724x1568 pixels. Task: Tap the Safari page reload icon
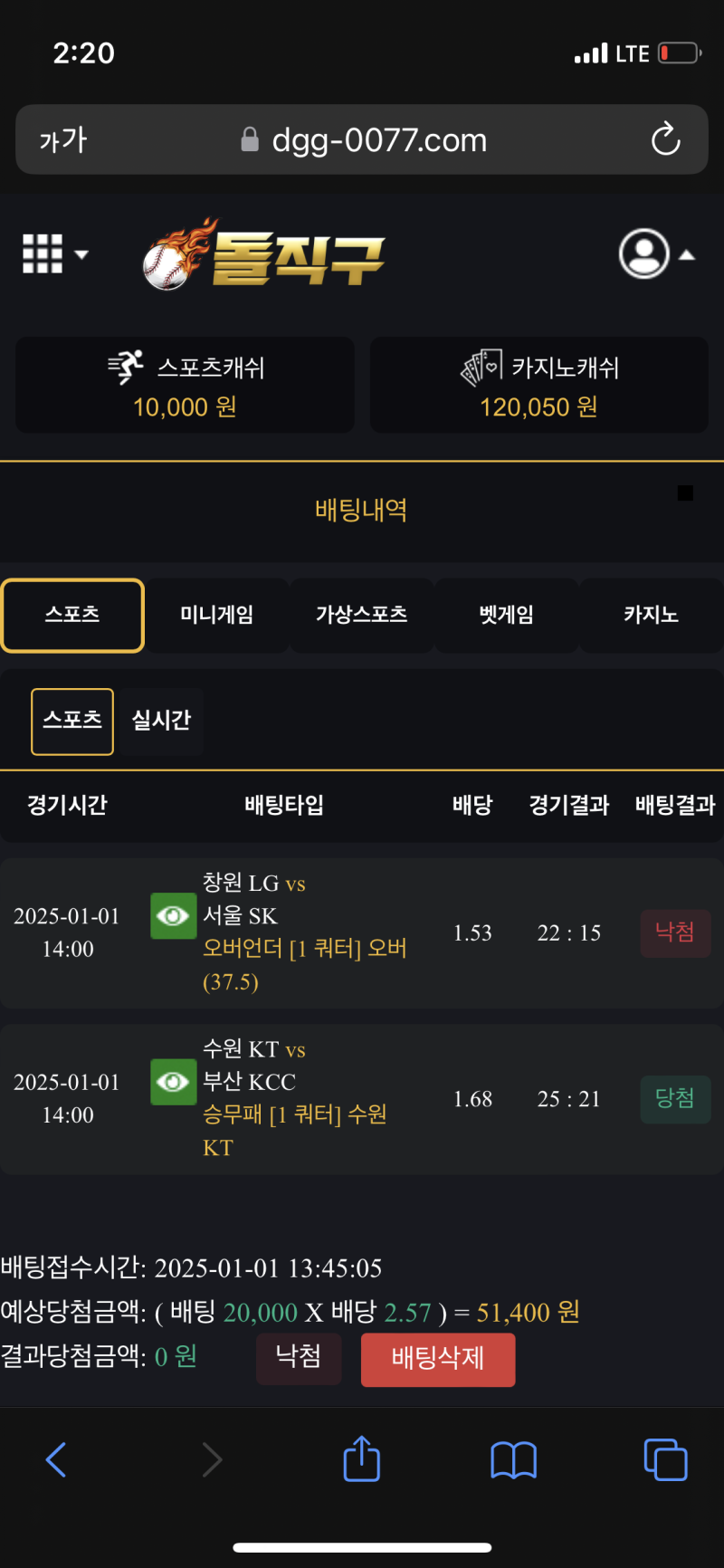click(665, 139)
